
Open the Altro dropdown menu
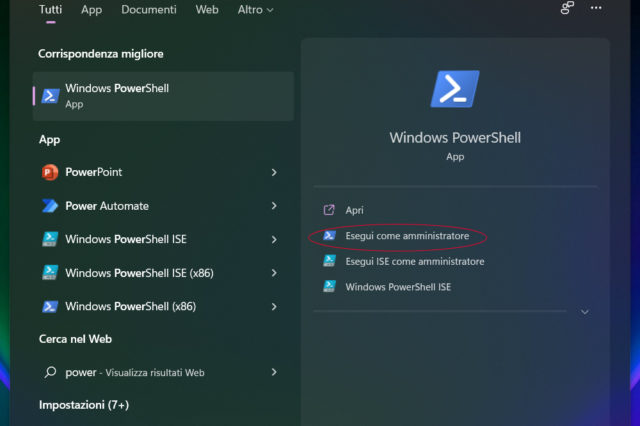(x=256, y=9)
